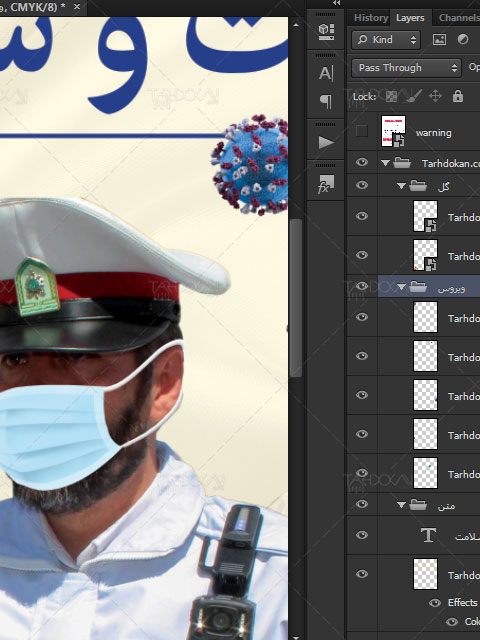Select the گل group name

coord(443,187)
